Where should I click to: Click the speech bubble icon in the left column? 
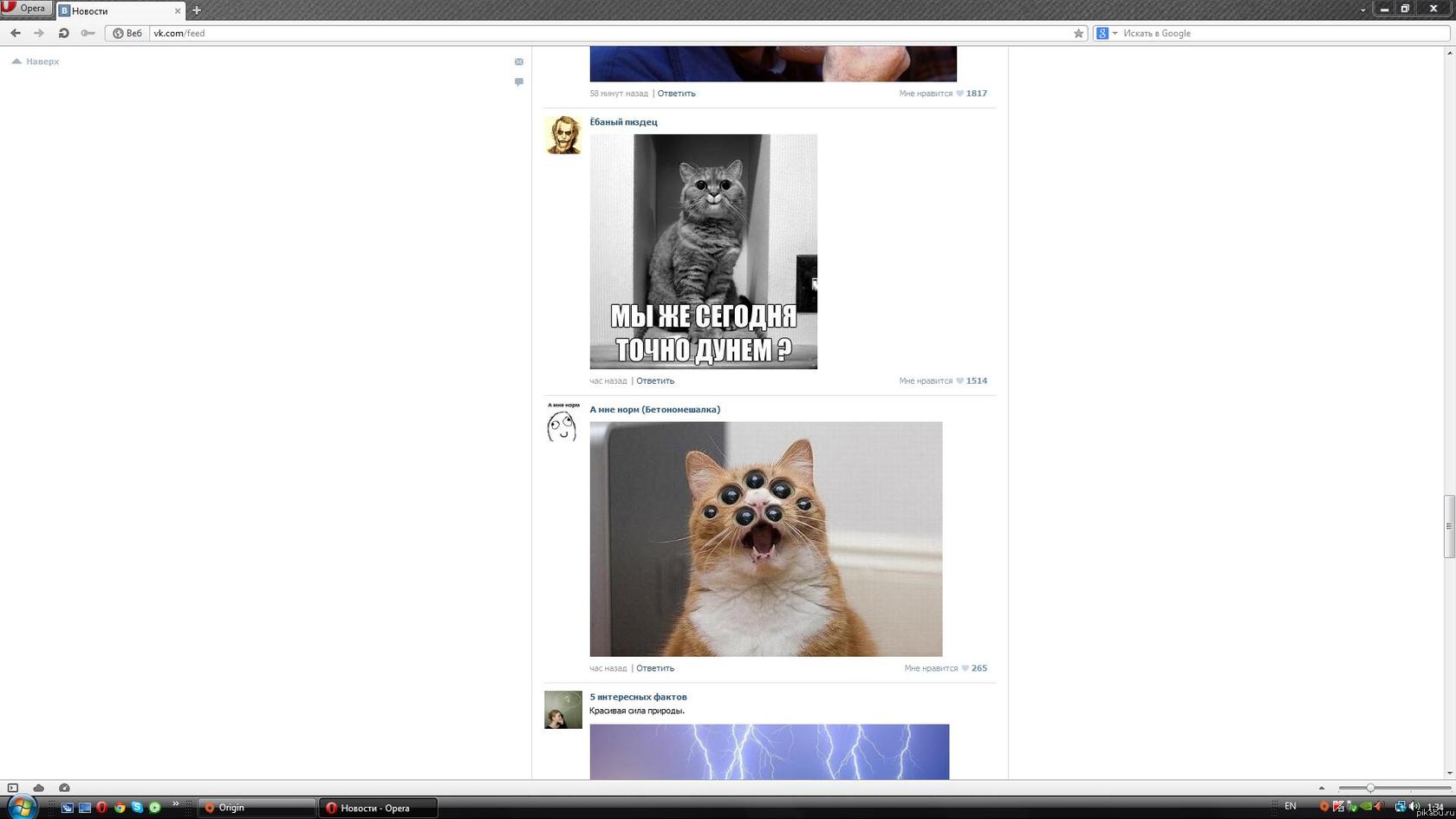click(x=519, y=81)
